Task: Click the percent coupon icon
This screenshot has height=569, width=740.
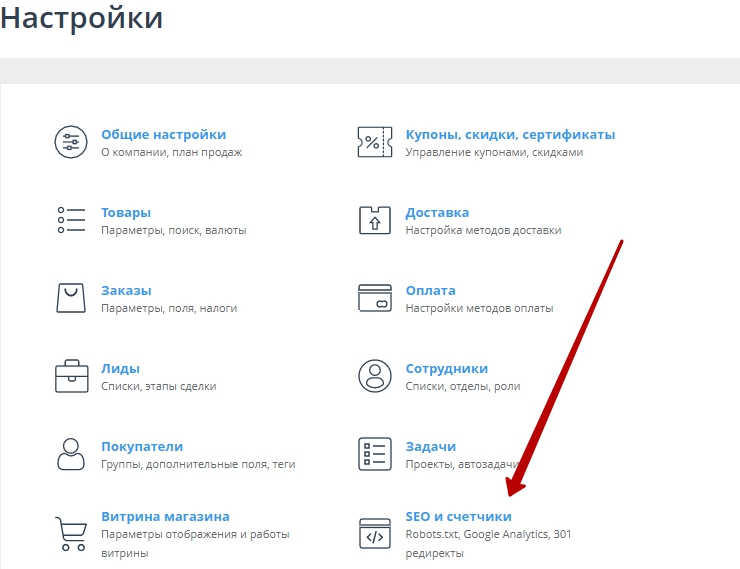Action: coord(375,142)
